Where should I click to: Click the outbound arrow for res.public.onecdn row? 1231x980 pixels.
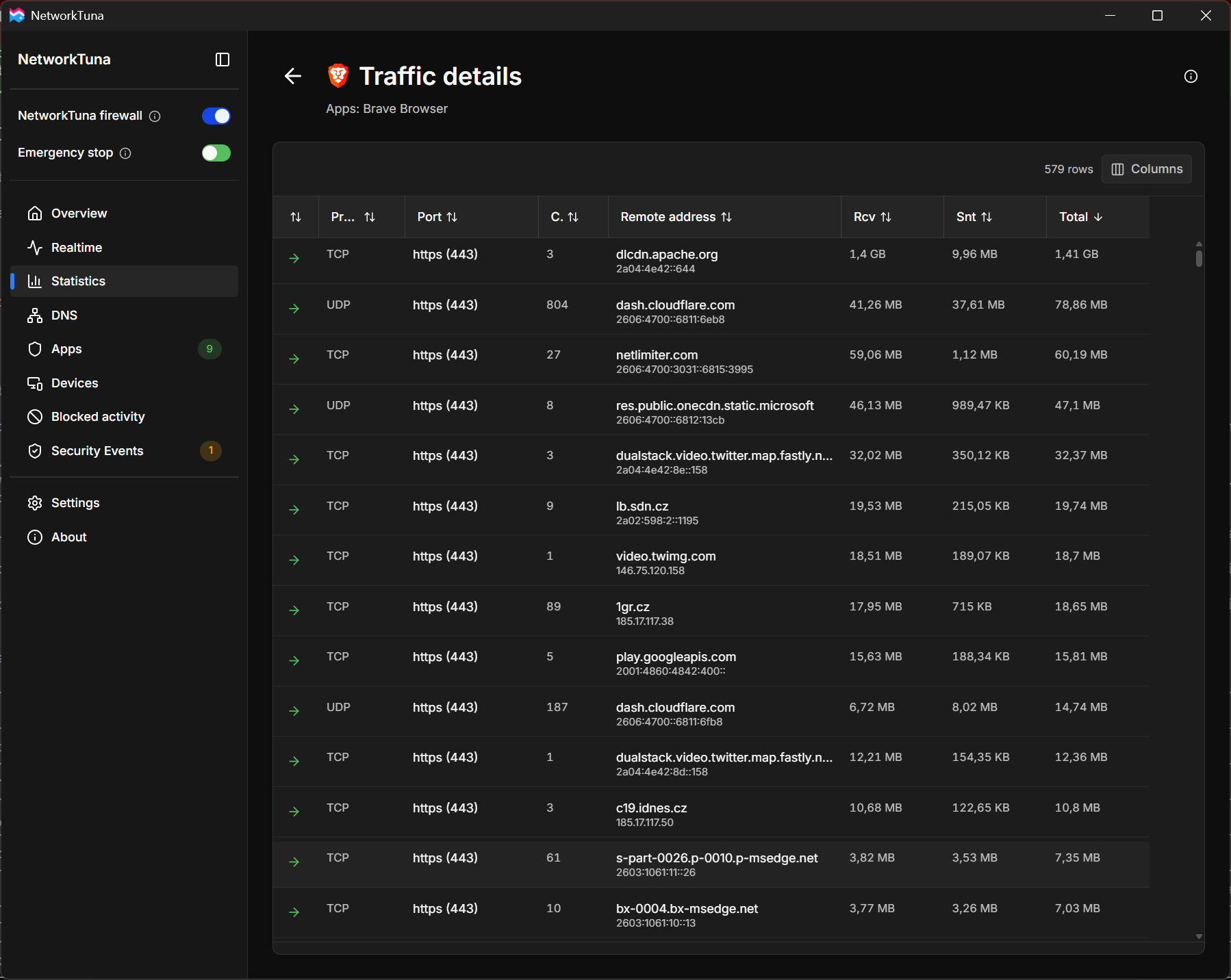point(294,409)
